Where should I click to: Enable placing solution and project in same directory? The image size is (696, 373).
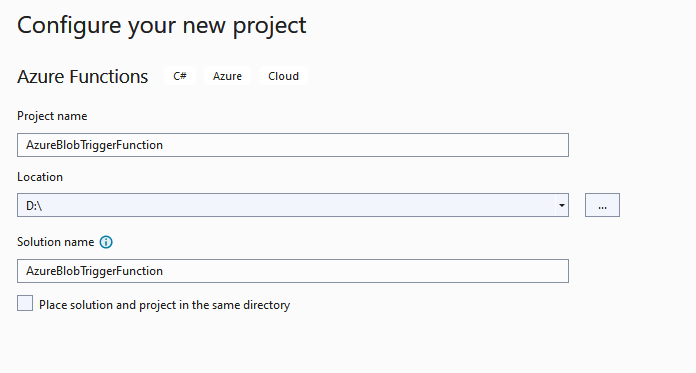coord(25,303)
